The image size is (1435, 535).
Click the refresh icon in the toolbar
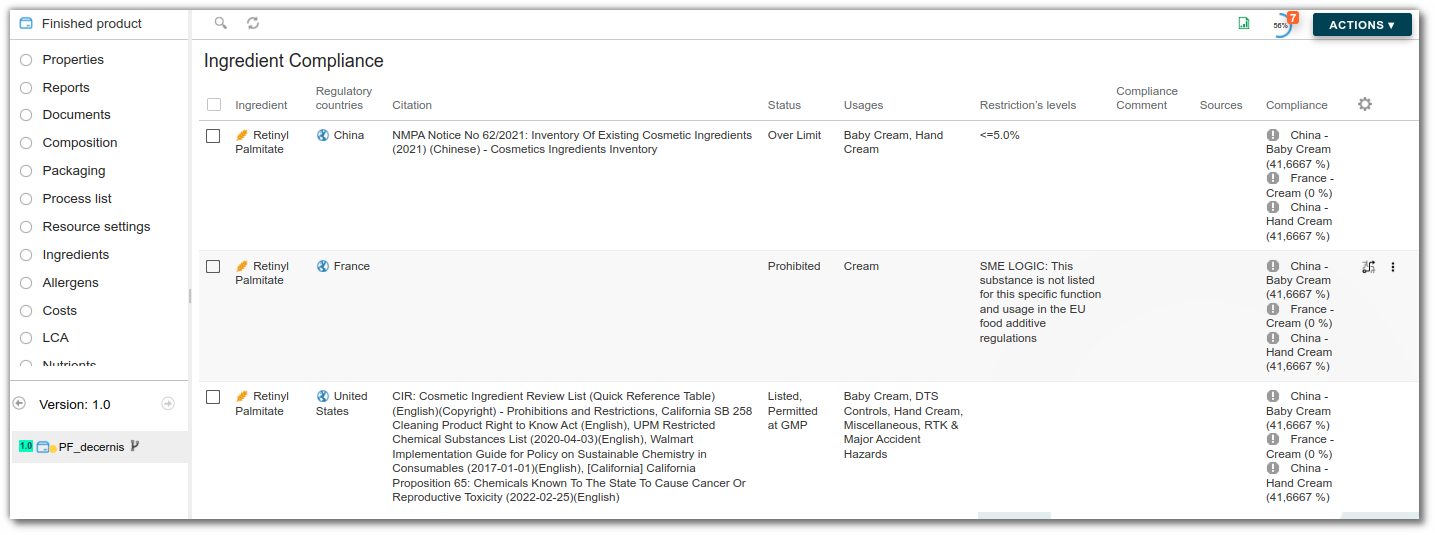(253, 23)
